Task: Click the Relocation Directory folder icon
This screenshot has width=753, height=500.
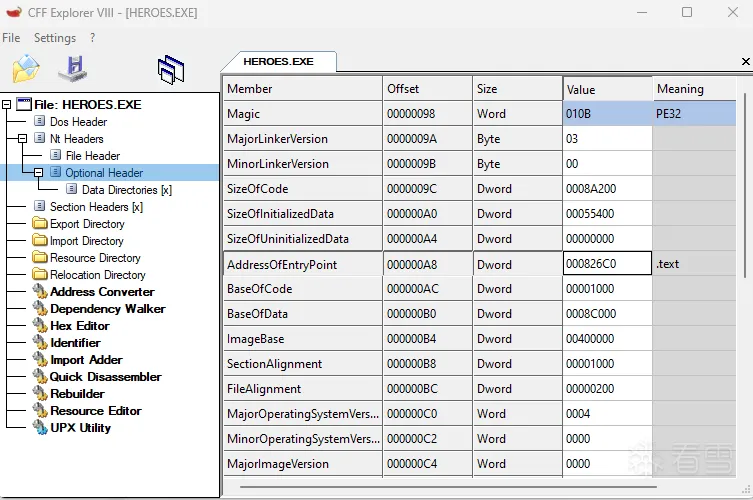Action: [x=40, y=274]
